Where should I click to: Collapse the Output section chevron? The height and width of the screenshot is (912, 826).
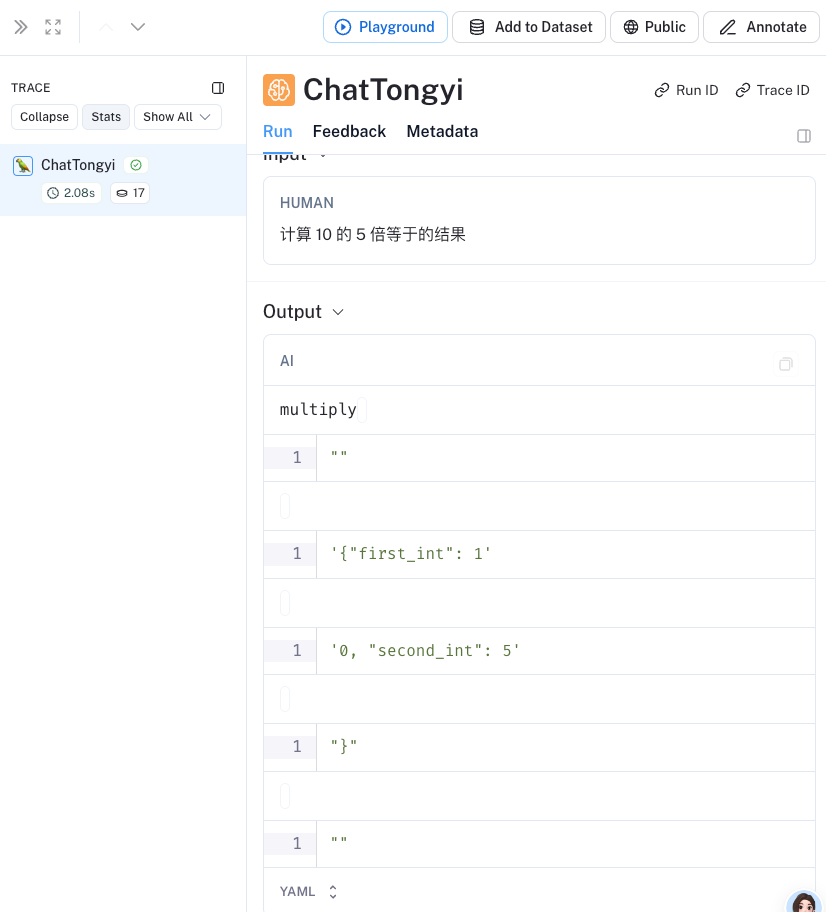click(338, 312)
